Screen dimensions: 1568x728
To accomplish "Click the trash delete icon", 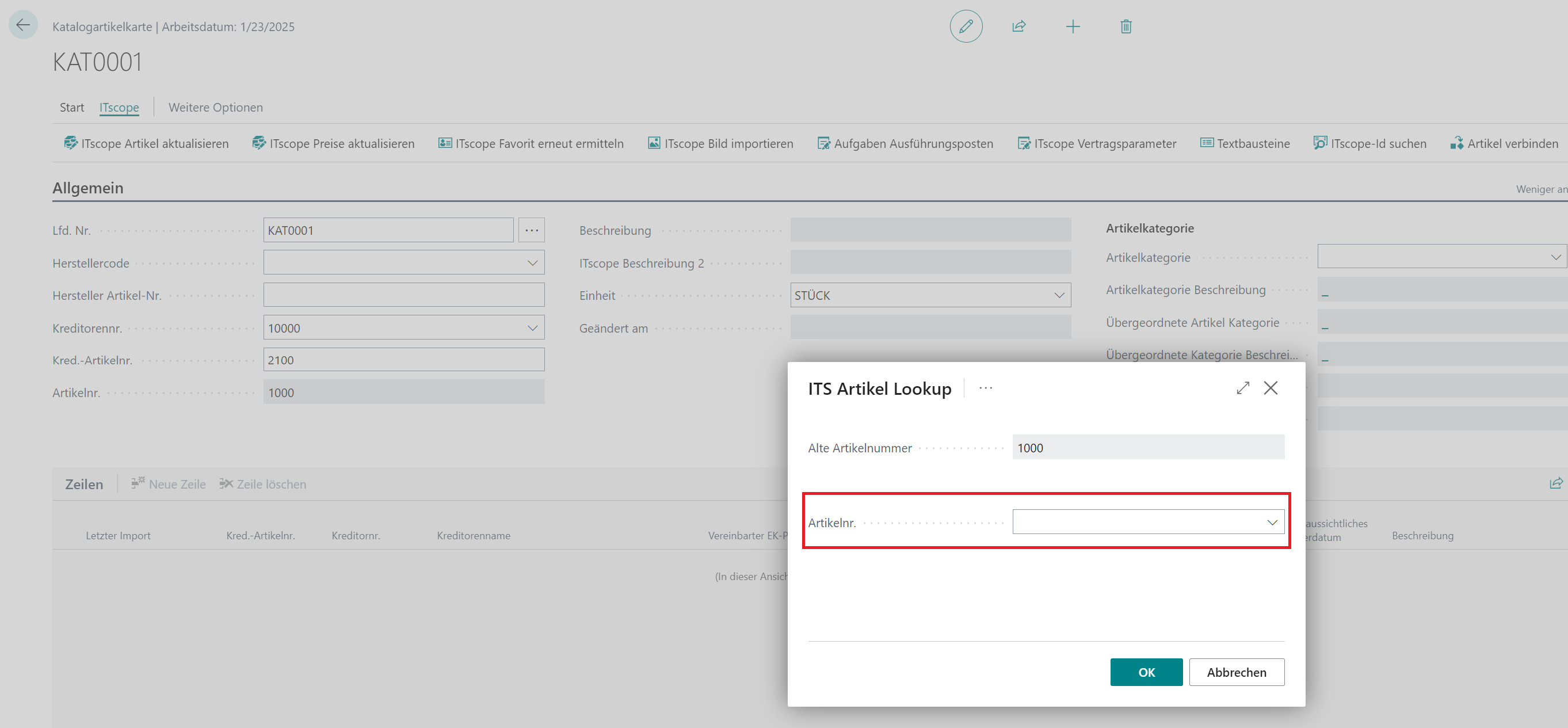I will pos(1126,26).
